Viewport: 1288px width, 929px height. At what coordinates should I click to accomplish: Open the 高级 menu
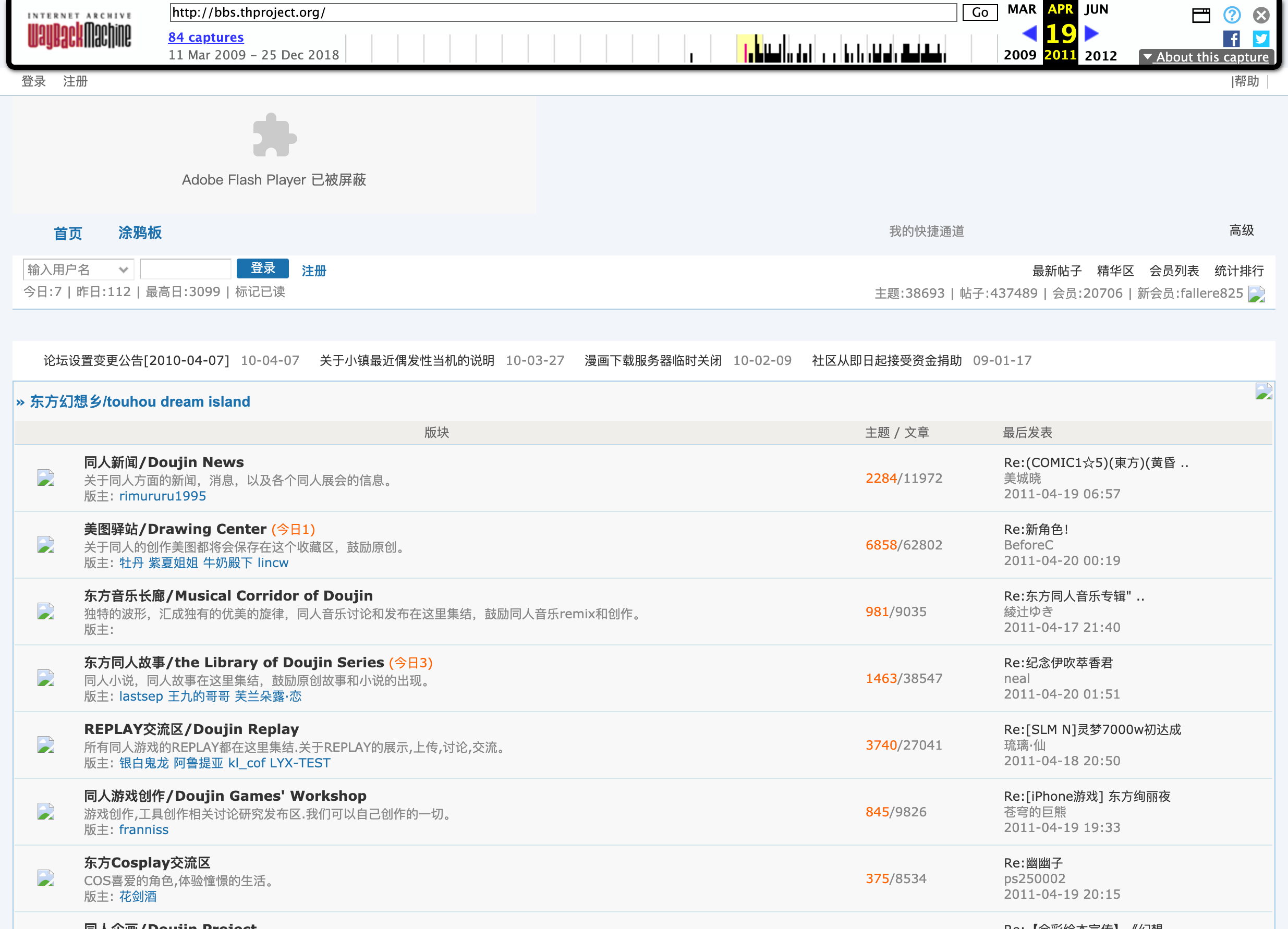1242,230
